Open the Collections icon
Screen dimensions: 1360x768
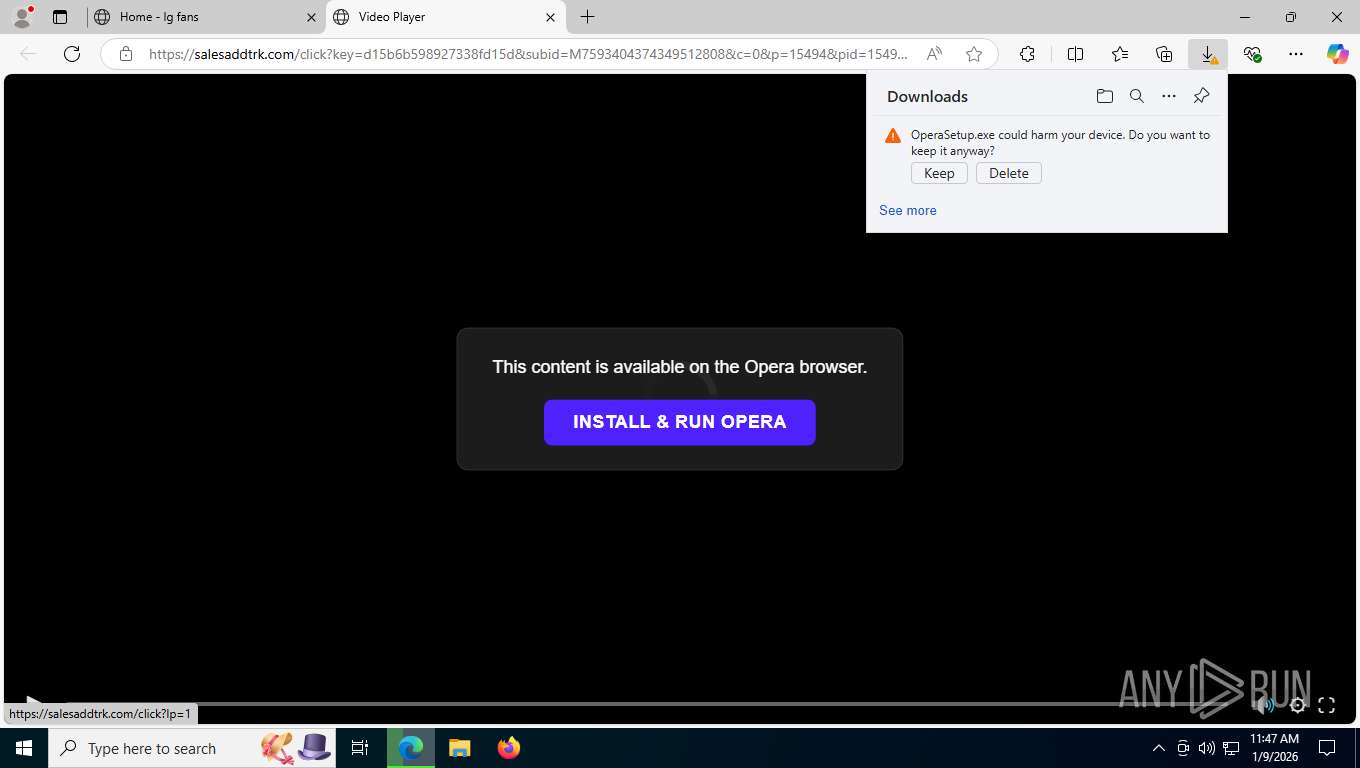coord(1163,54)
